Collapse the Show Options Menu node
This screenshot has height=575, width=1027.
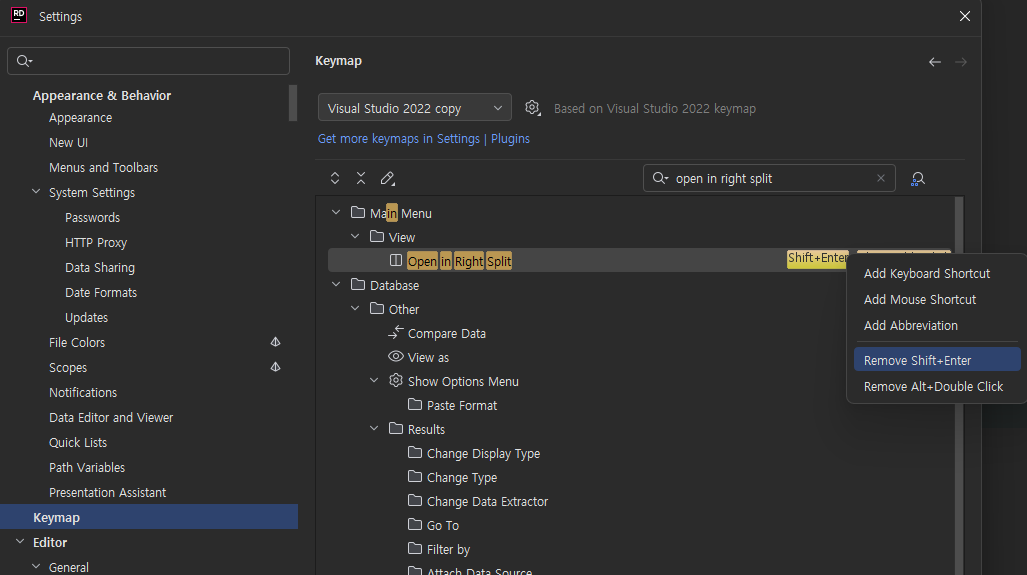(374, 380)
